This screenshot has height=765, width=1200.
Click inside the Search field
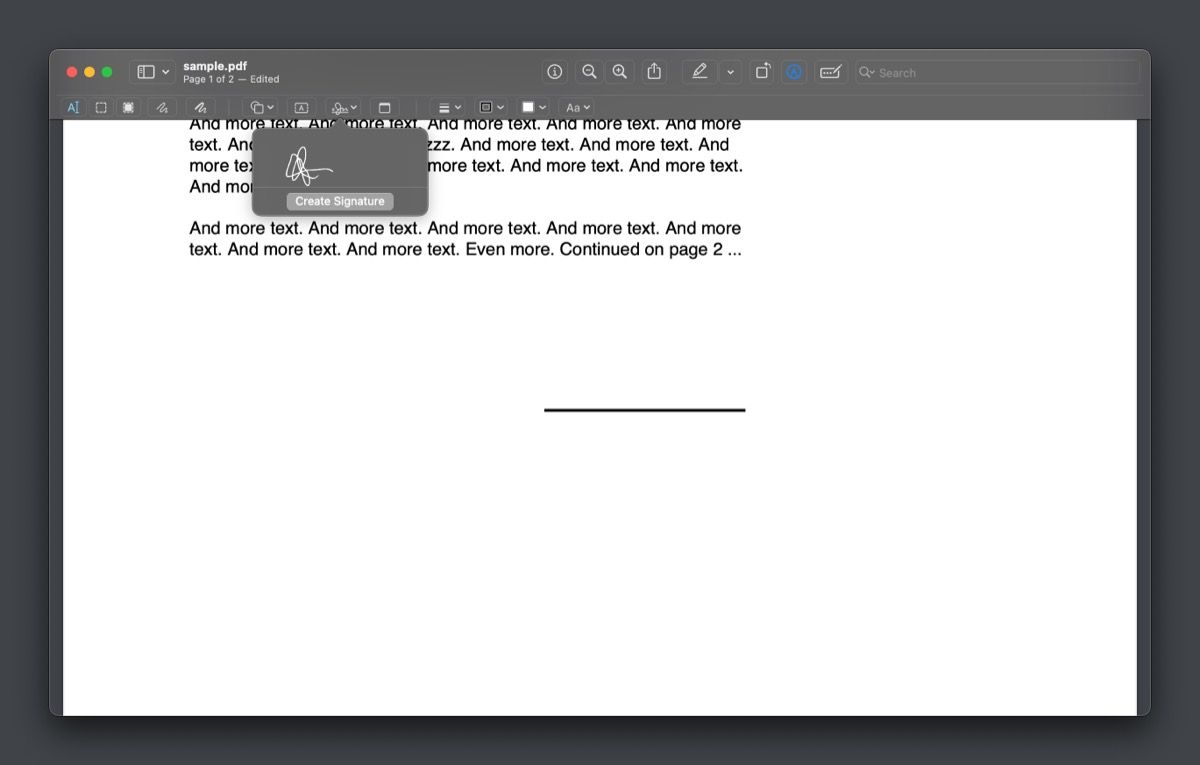pos(1000,72)
